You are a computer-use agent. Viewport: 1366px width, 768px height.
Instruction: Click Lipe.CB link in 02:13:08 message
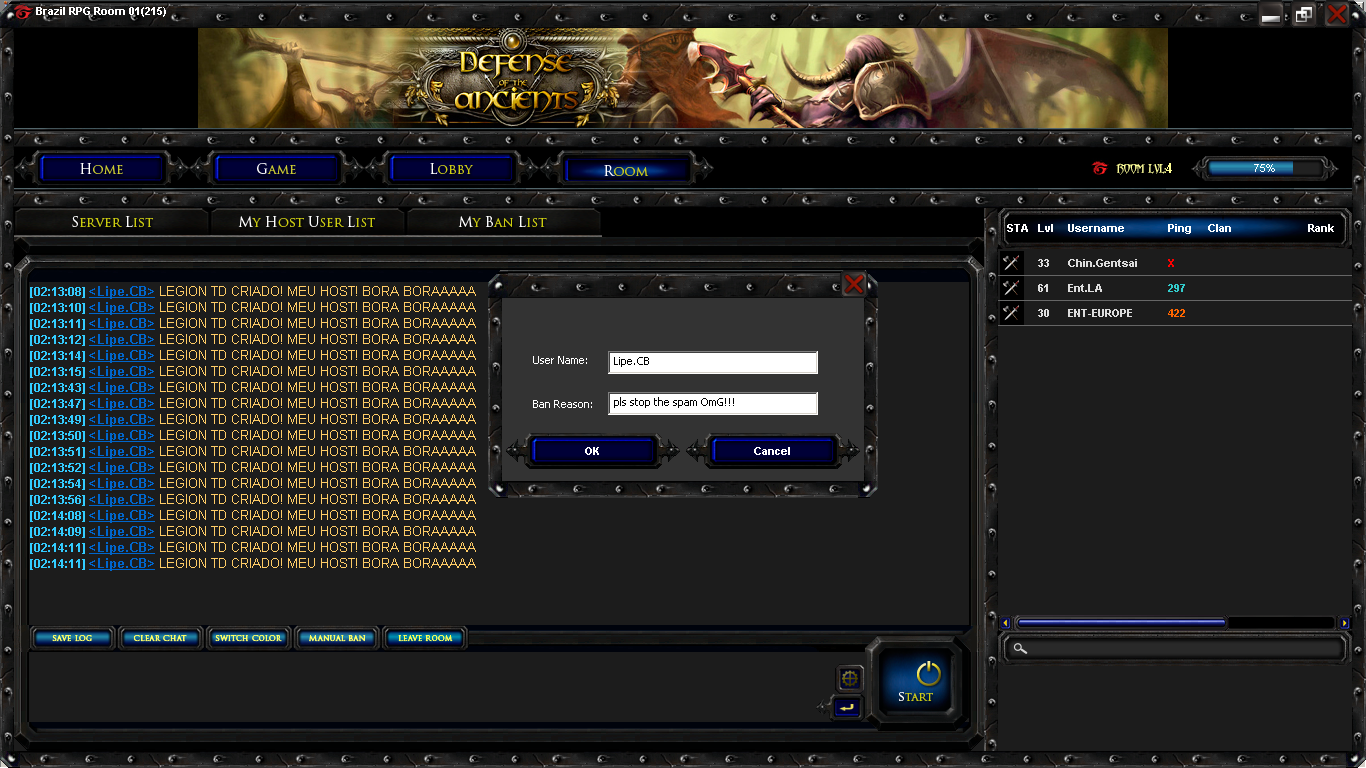click(x=121, y=291)
